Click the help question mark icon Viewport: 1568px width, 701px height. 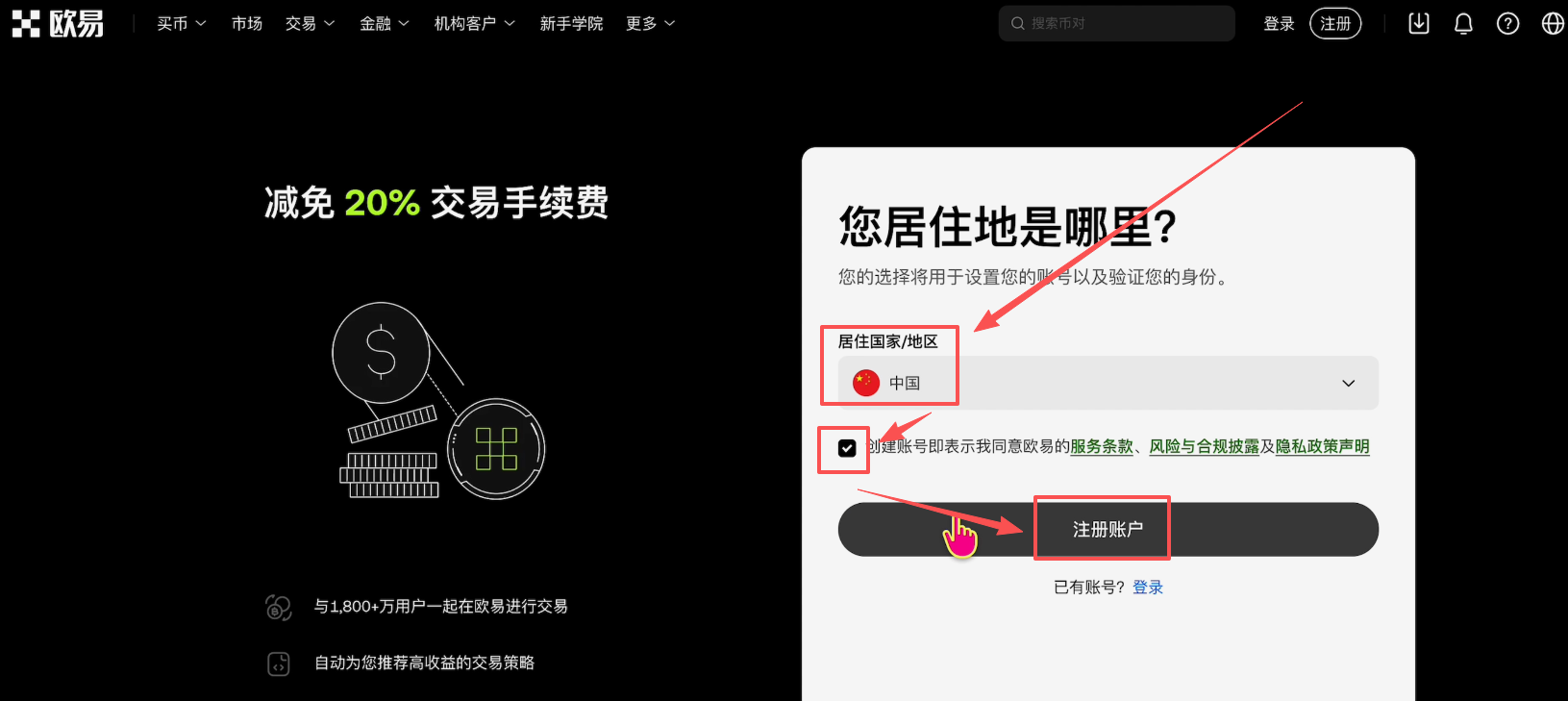1508,24
